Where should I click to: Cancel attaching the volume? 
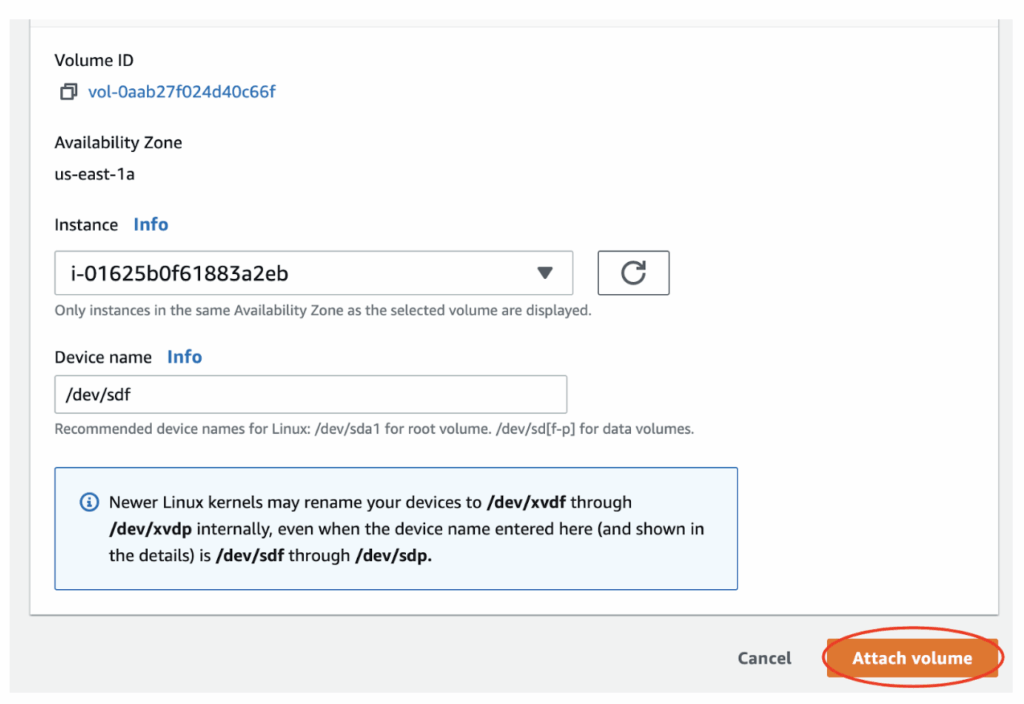point(764,658)
